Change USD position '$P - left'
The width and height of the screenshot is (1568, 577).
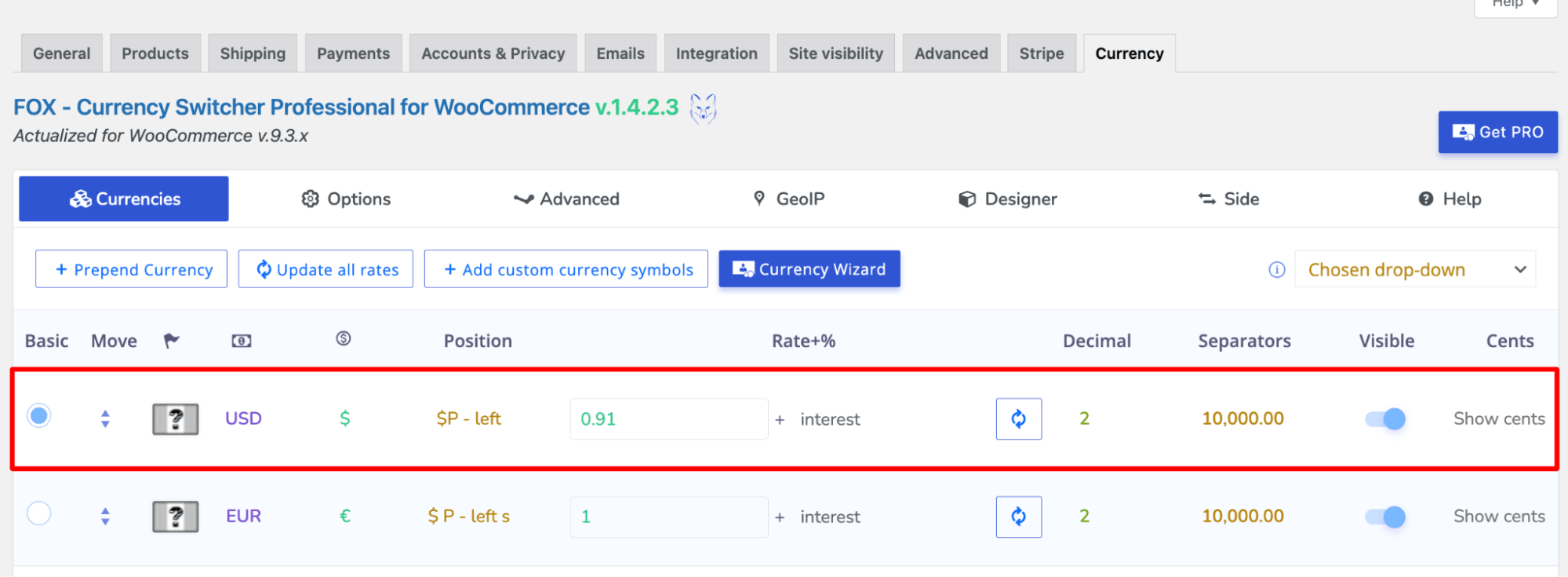click(468, 418)
